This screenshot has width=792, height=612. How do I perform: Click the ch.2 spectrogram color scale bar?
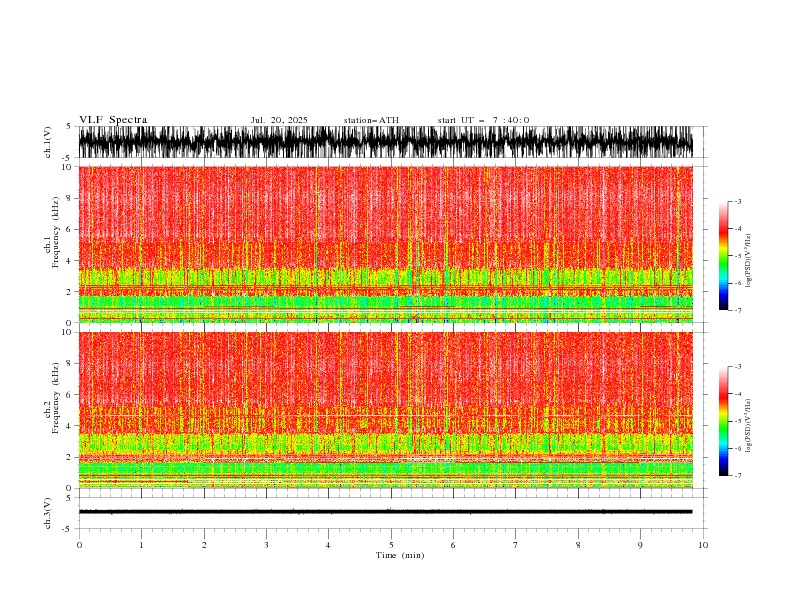723,421
